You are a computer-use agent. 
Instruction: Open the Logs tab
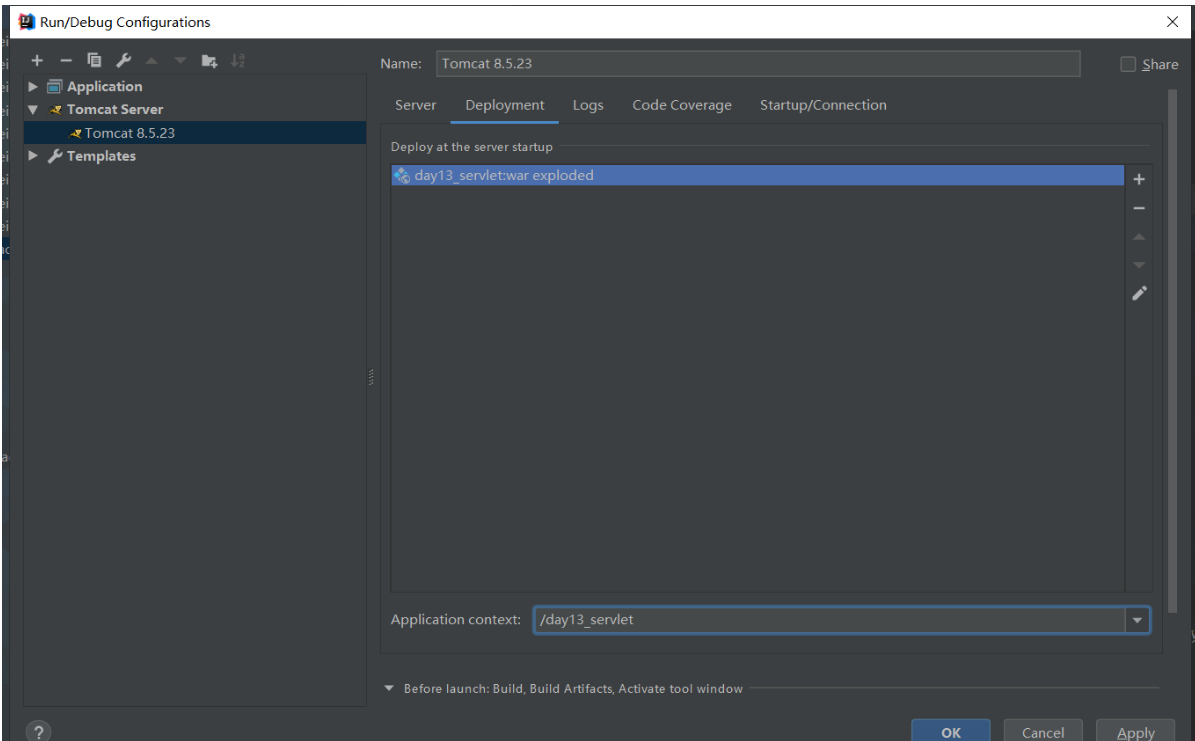[x=588, y=105]
